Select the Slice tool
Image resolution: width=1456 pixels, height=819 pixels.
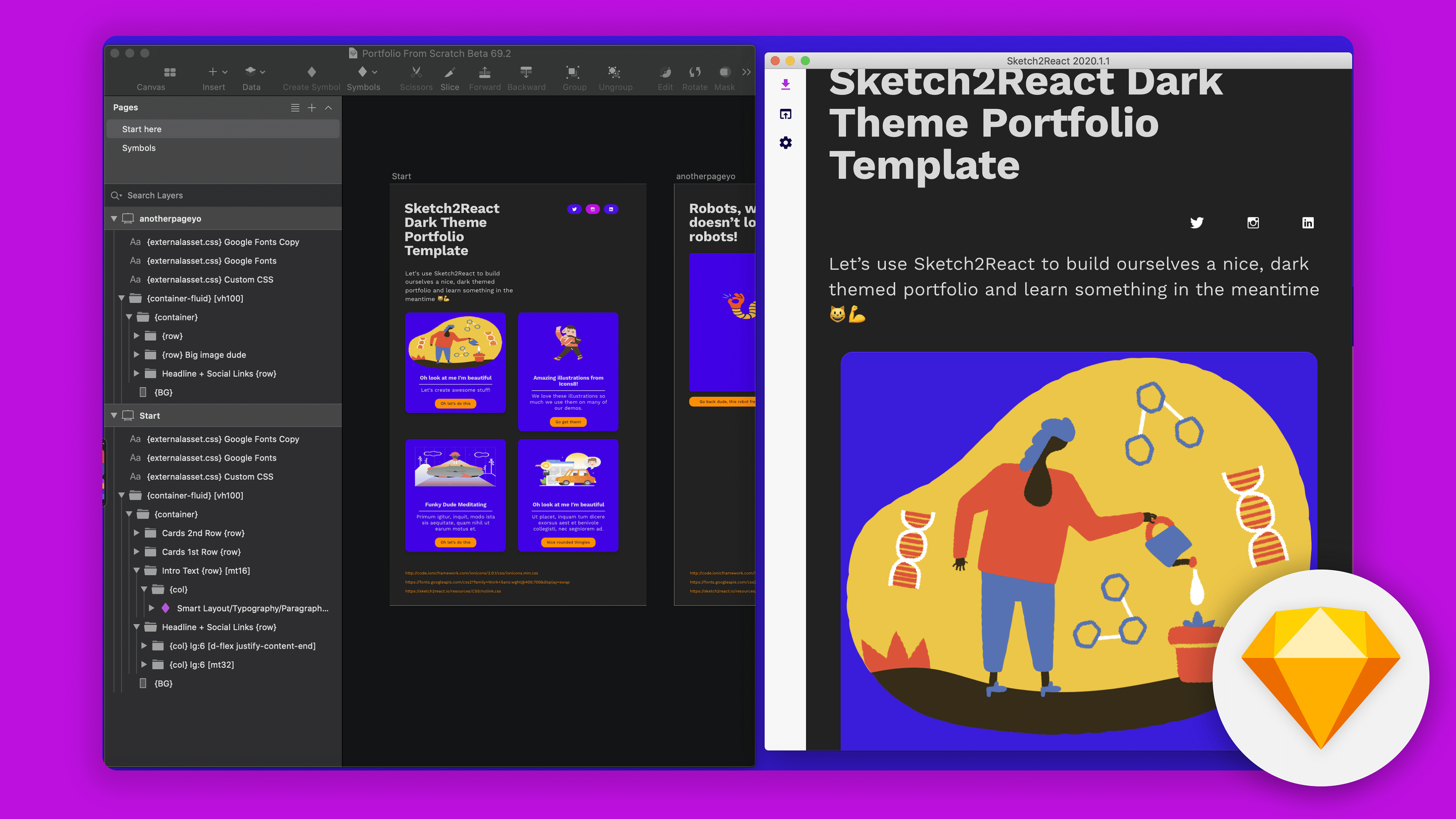449,72
